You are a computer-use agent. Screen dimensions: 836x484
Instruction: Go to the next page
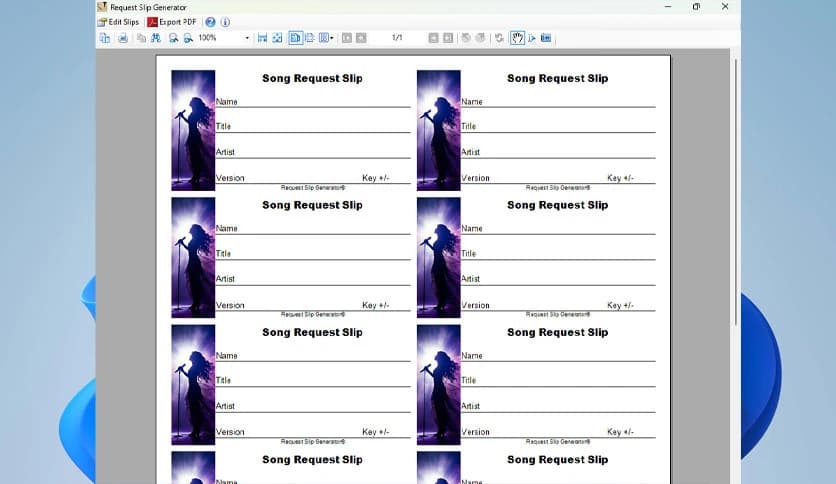pos(433,38)
